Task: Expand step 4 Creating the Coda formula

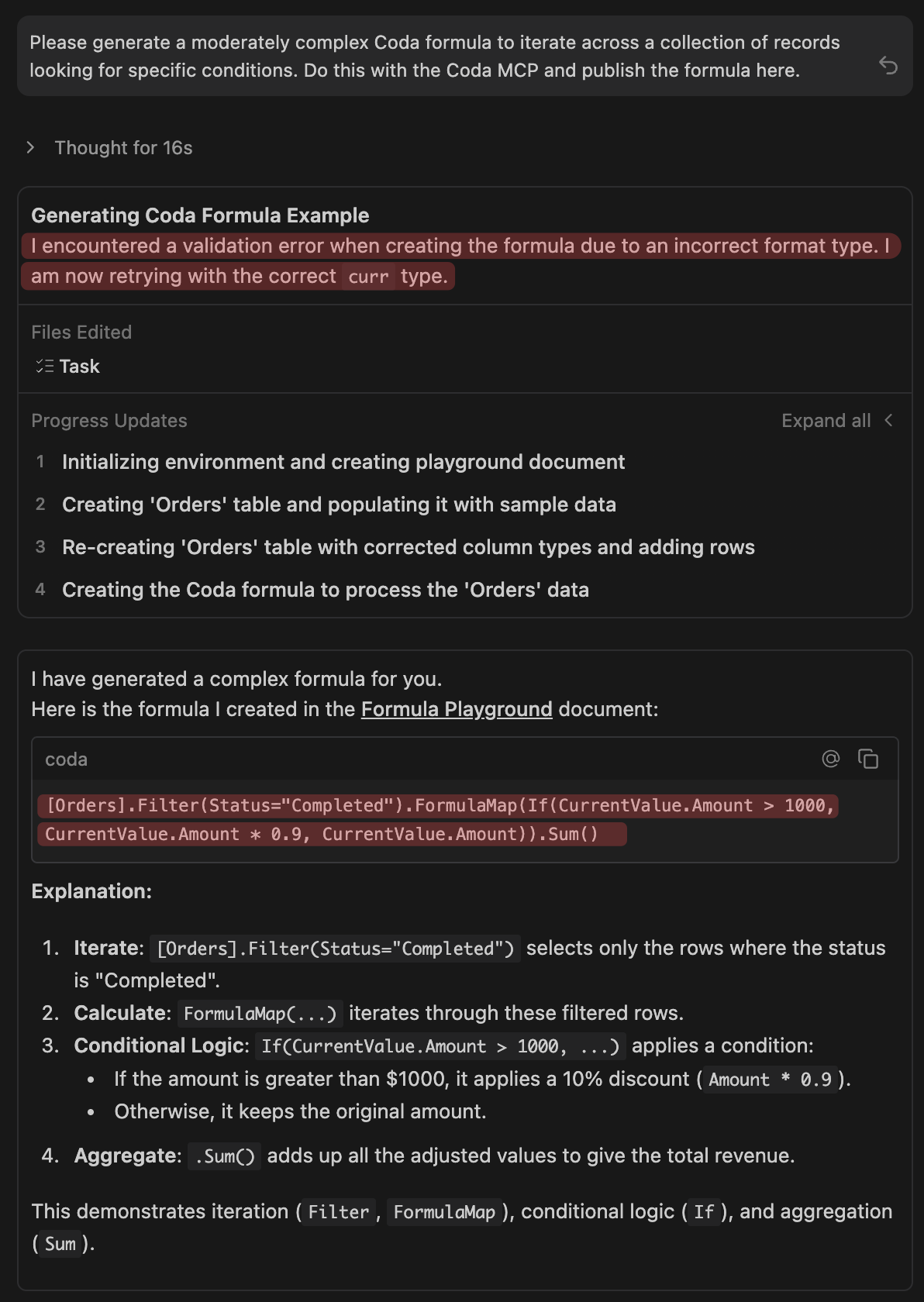Action: click(x=325, y=590)
